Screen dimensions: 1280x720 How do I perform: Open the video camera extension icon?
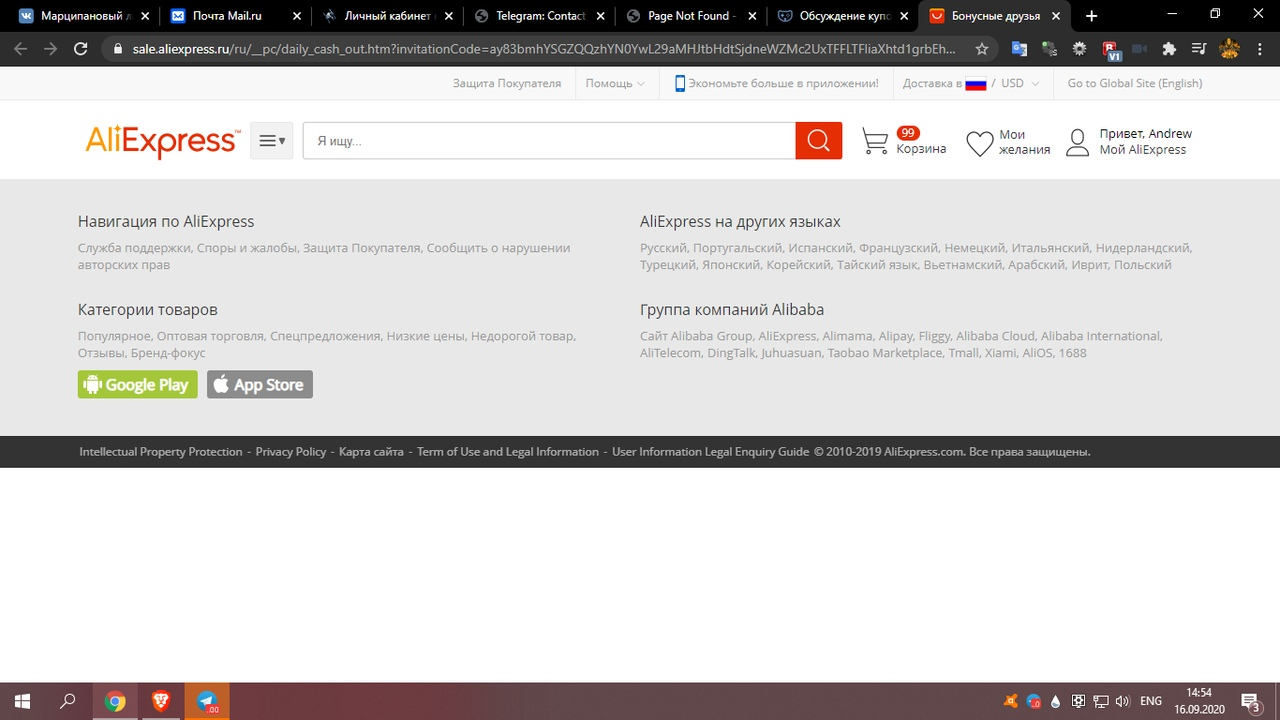(1139, 49)
